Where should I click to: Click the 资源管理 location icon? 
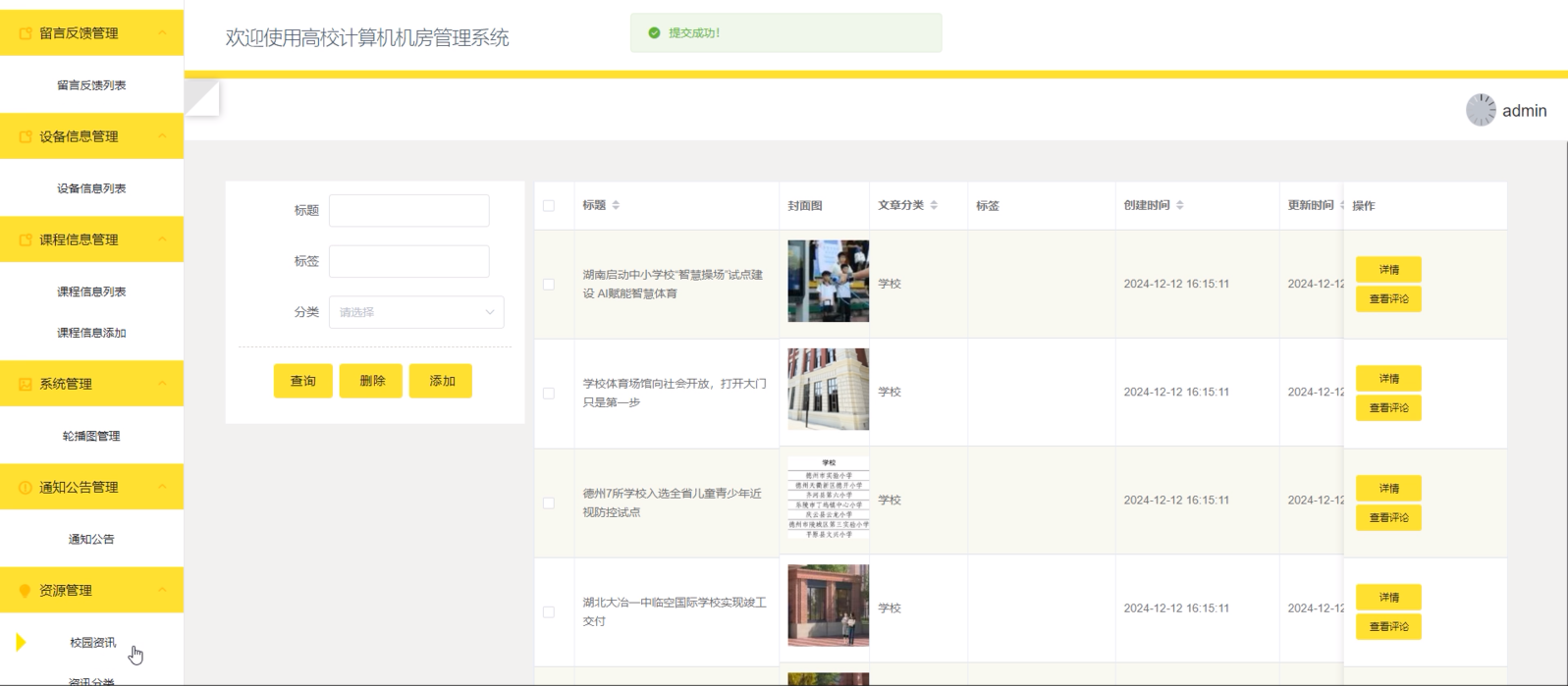26,591
